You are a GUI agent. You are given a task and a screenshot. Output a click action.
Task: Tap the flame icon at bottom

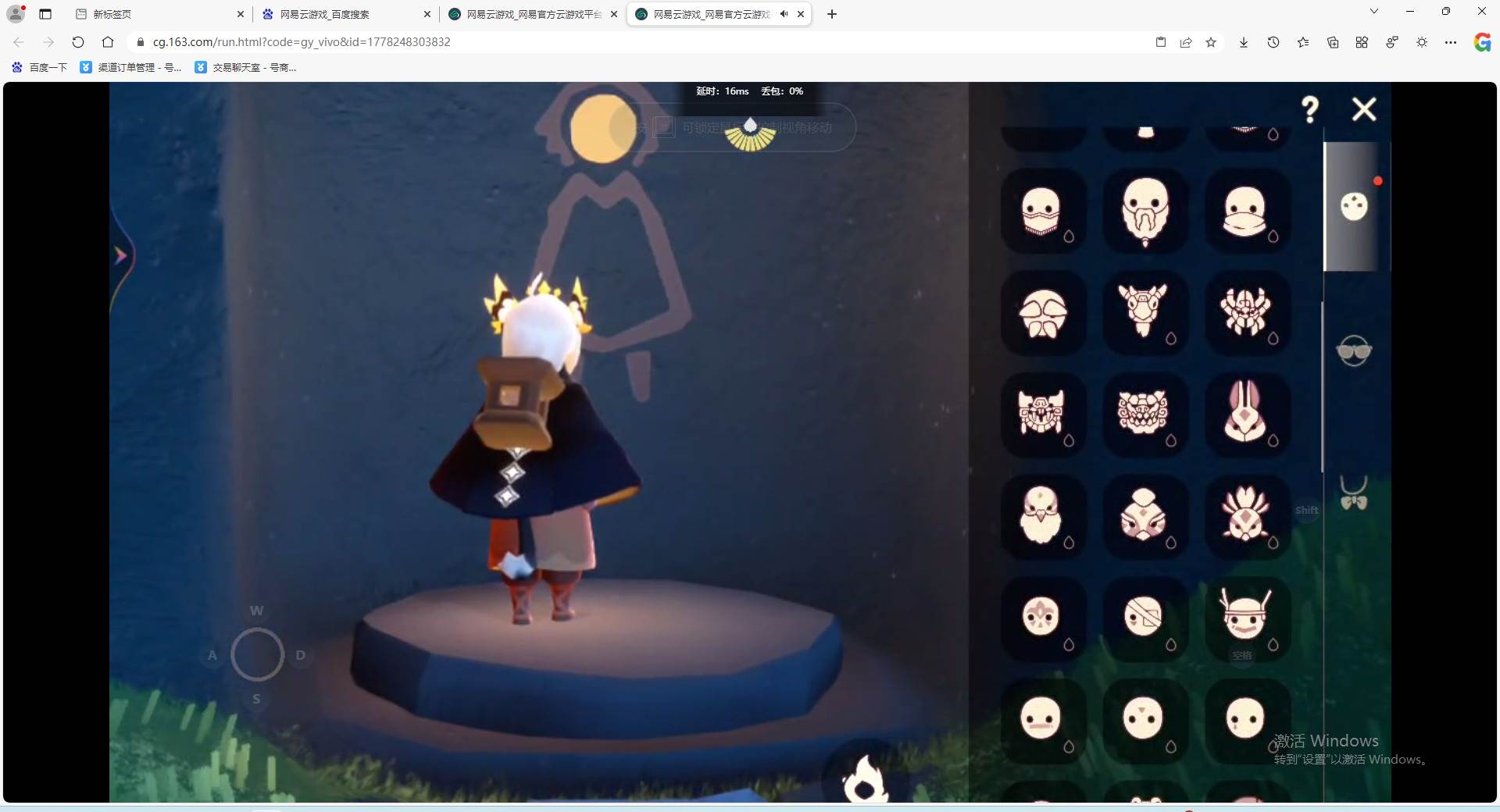point(864,778)
